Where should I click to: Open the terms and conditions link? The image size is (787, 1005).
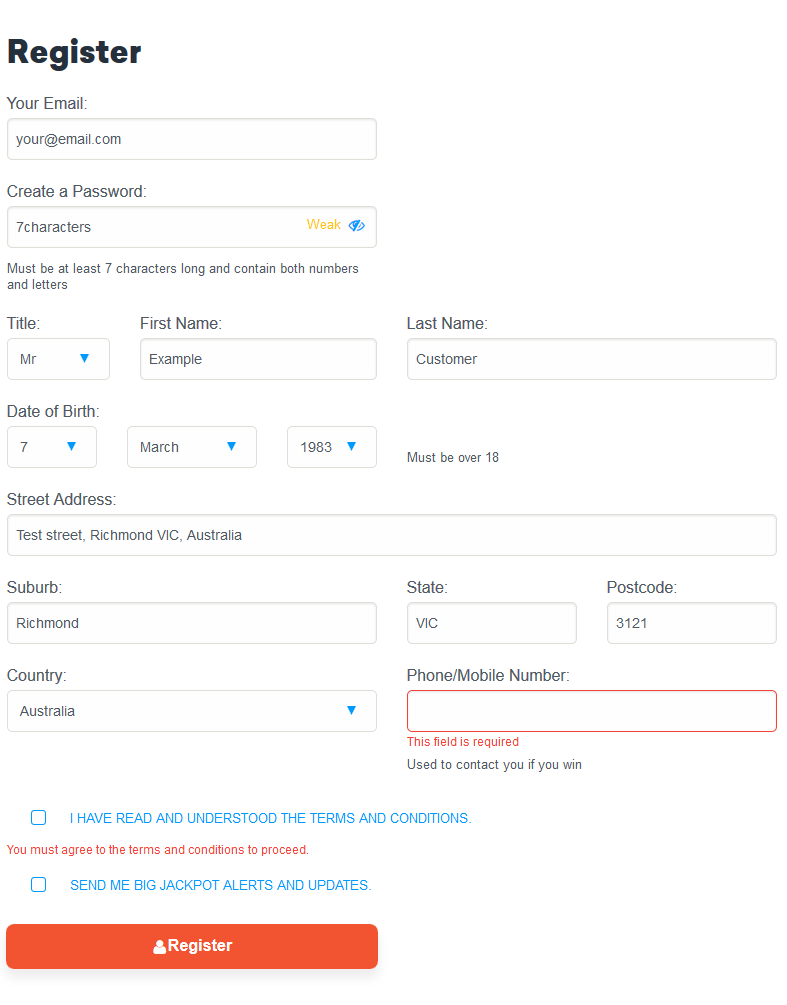[x=270, y=818]
